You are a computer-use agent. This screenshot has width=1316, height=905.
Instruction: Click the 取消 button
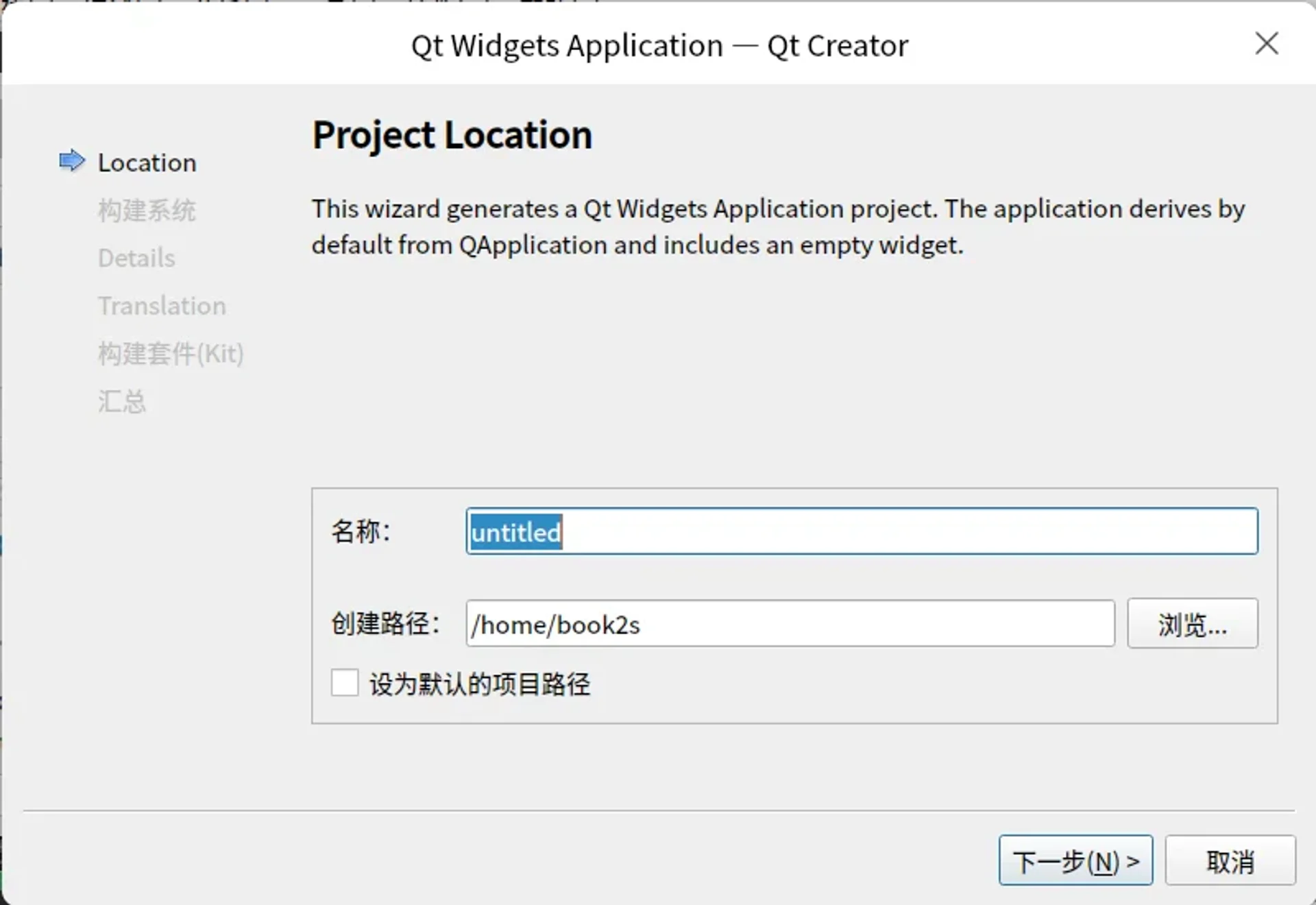[x=1230, y=860]
